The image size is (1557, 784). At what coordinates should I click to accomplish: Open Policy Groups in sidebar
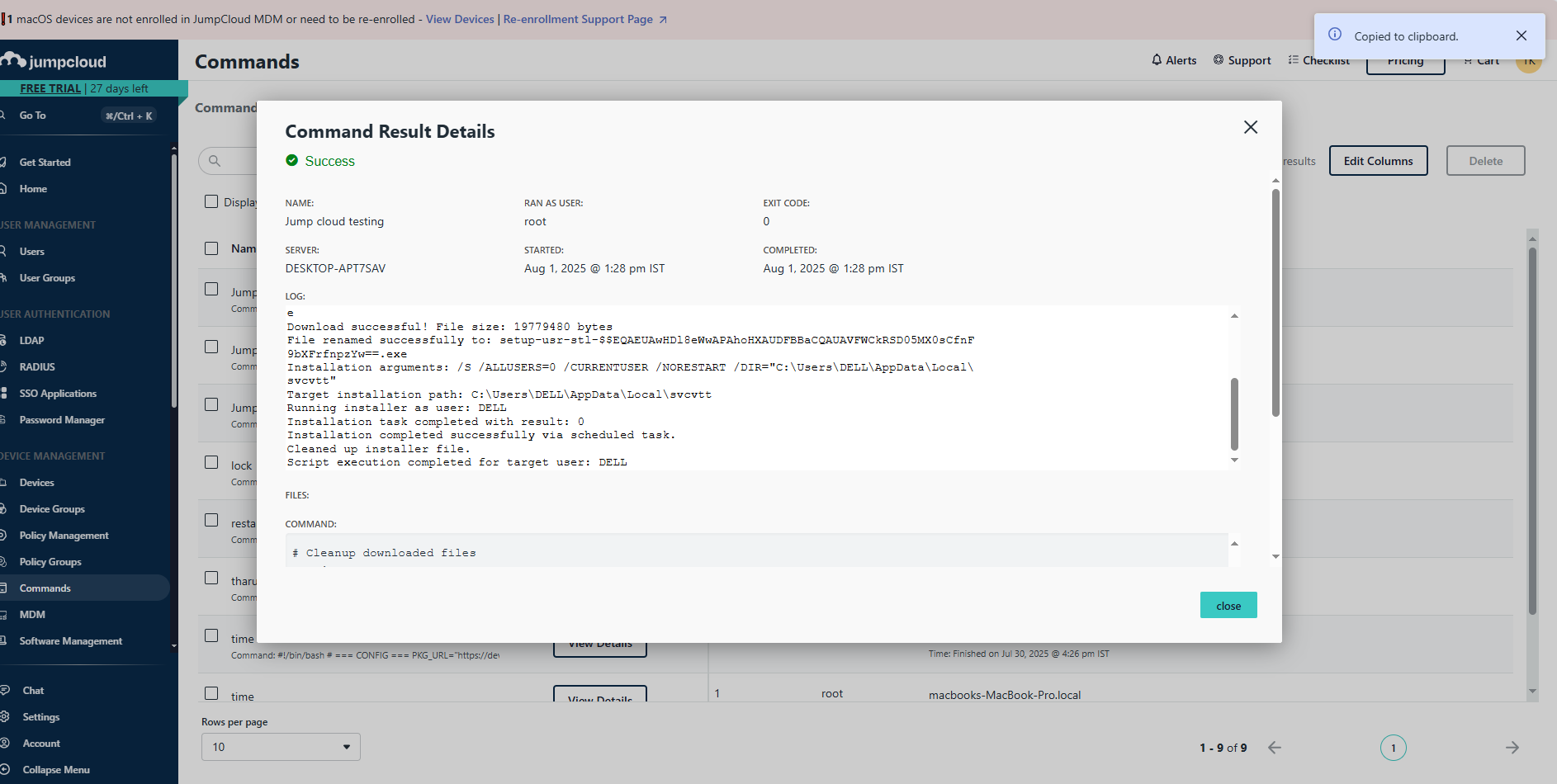[50, 562]
